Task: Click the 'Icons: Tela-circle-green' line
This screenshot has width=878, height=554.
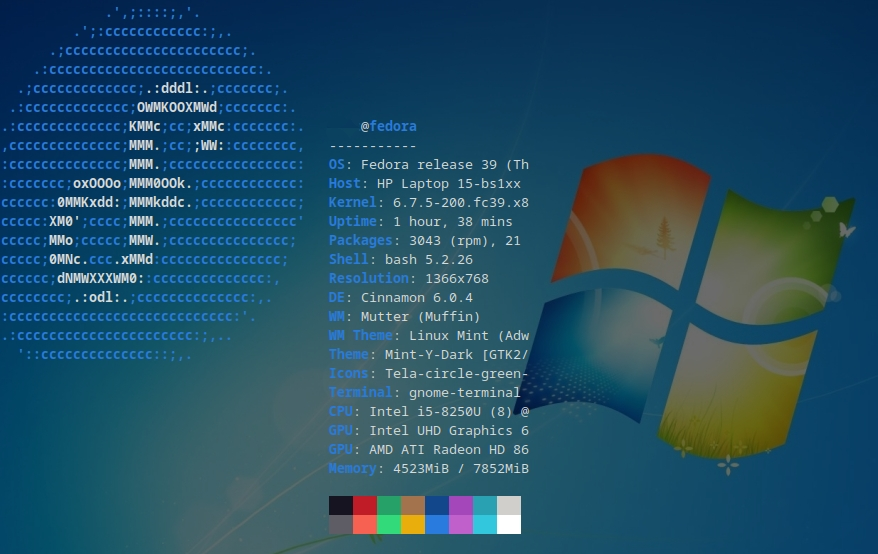Action: tap(429, 374)
